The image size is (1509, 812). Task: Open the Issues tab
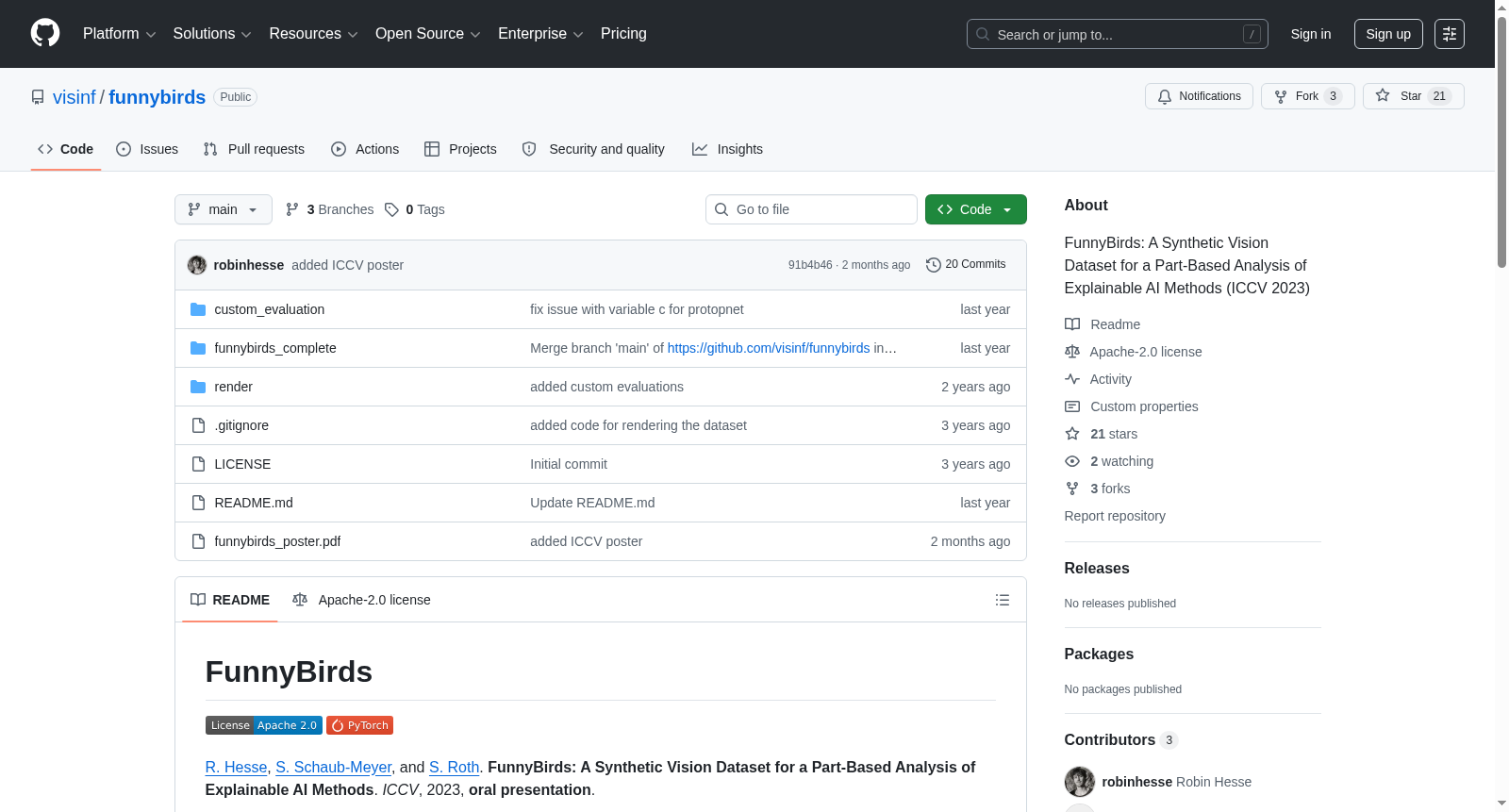(147, 149)
